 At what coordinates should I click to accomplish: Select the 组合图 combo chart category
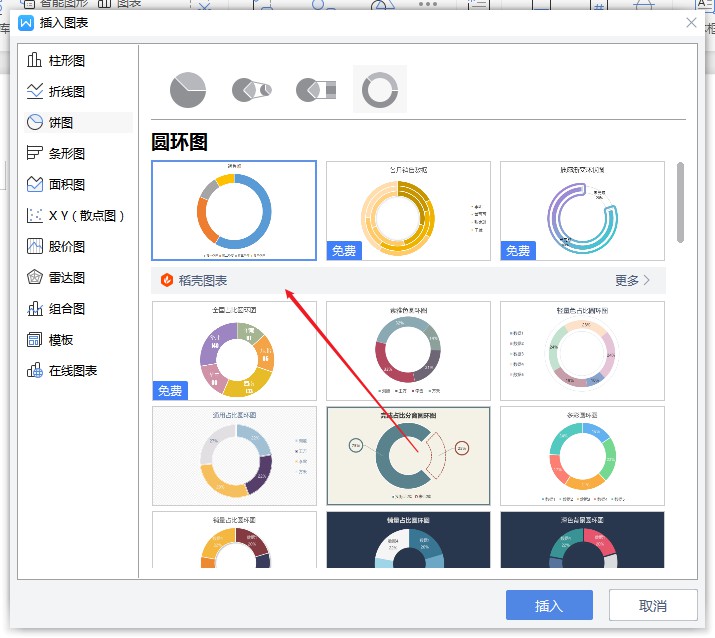(78, 309)
